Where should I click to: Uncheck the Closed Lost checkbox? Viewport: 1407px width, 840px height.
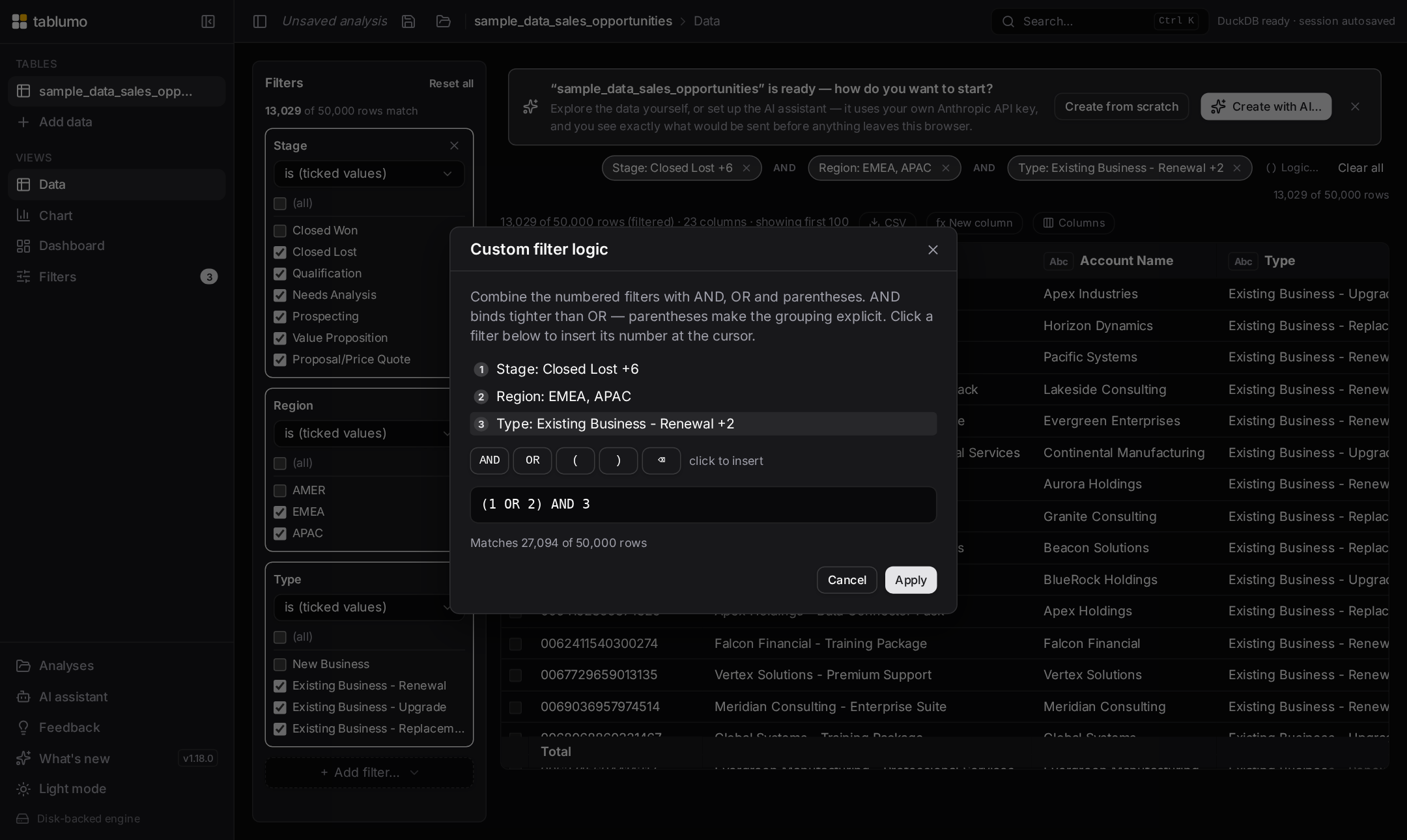[x=280, y=252]
